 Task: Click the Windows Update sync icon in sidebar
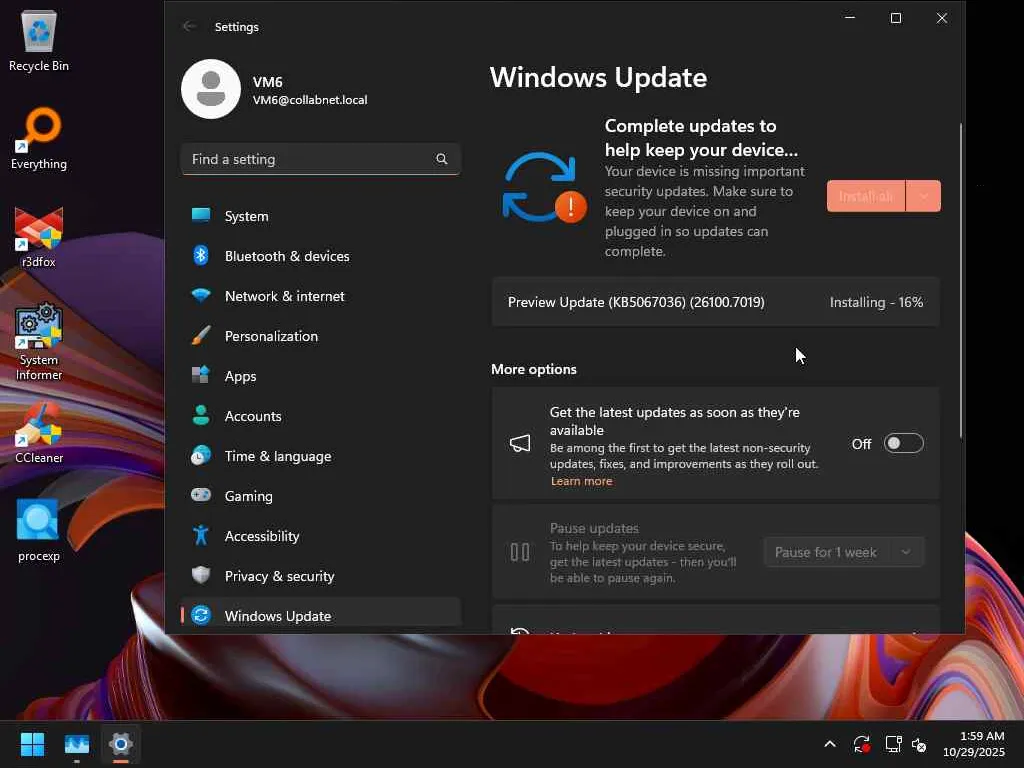point(201,615)
